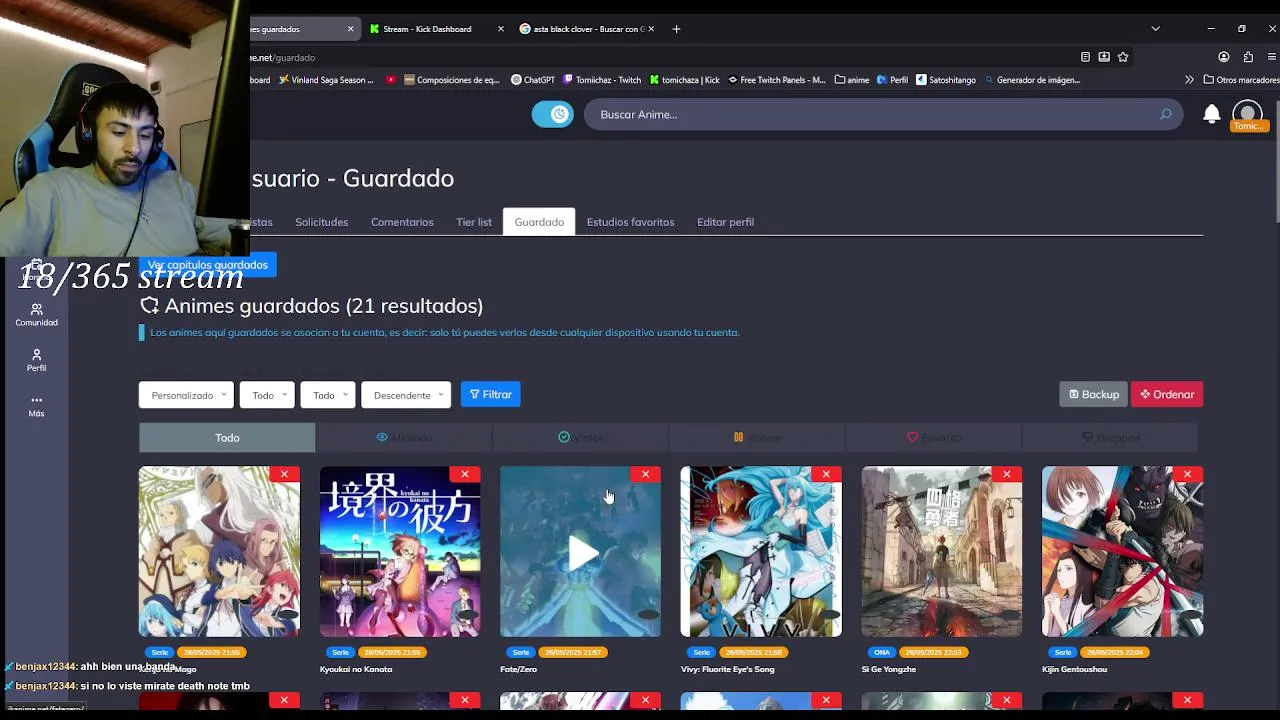Click the install app icon in address bar
The width and height of the screenshot is (1280, 720).
click(1104, 57)
